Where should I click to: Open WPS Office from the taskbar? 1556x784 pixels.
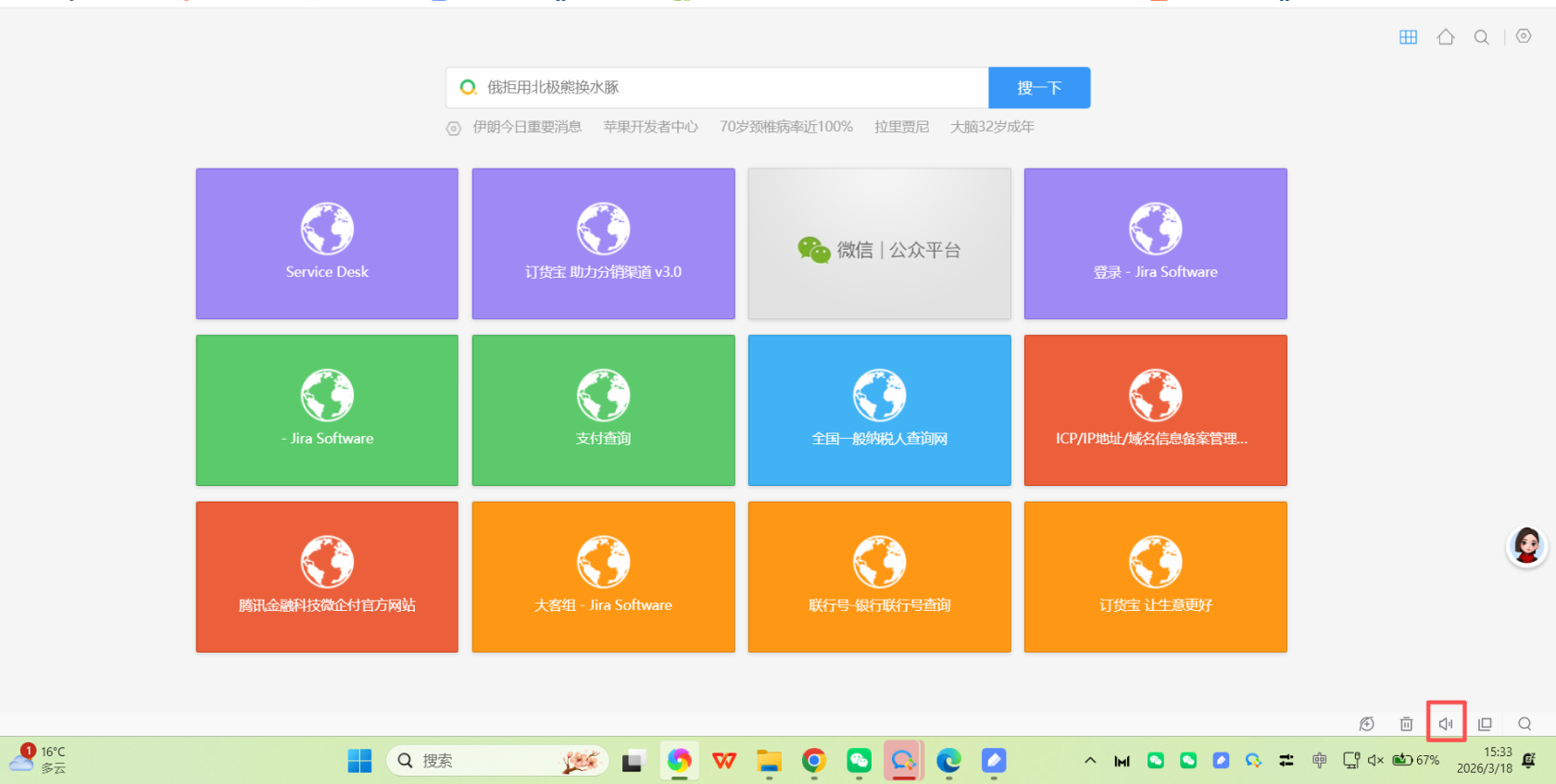(x=724, y=761)
